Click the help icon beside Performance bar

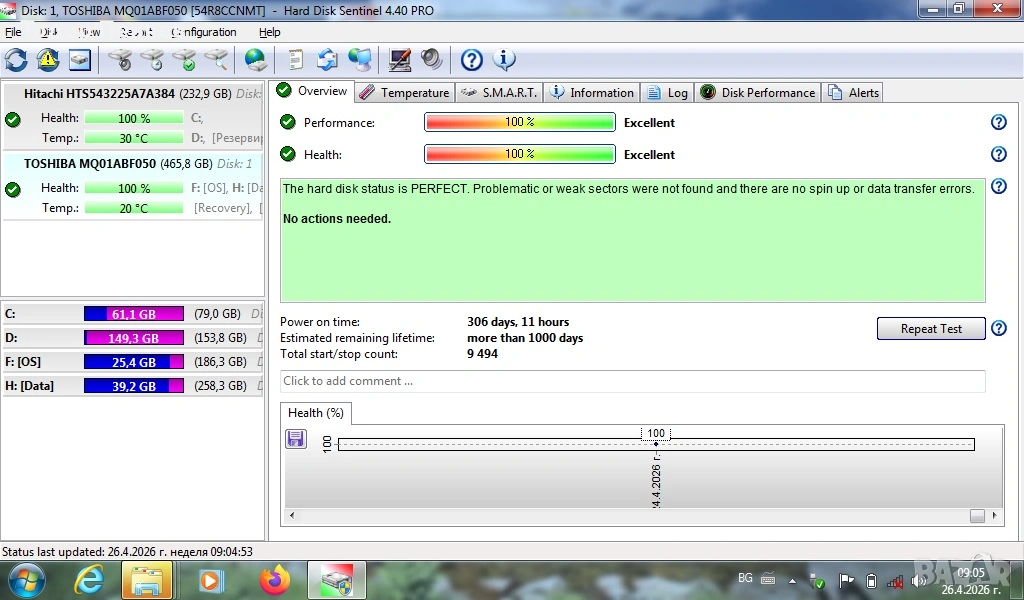[x=998, y=122]
